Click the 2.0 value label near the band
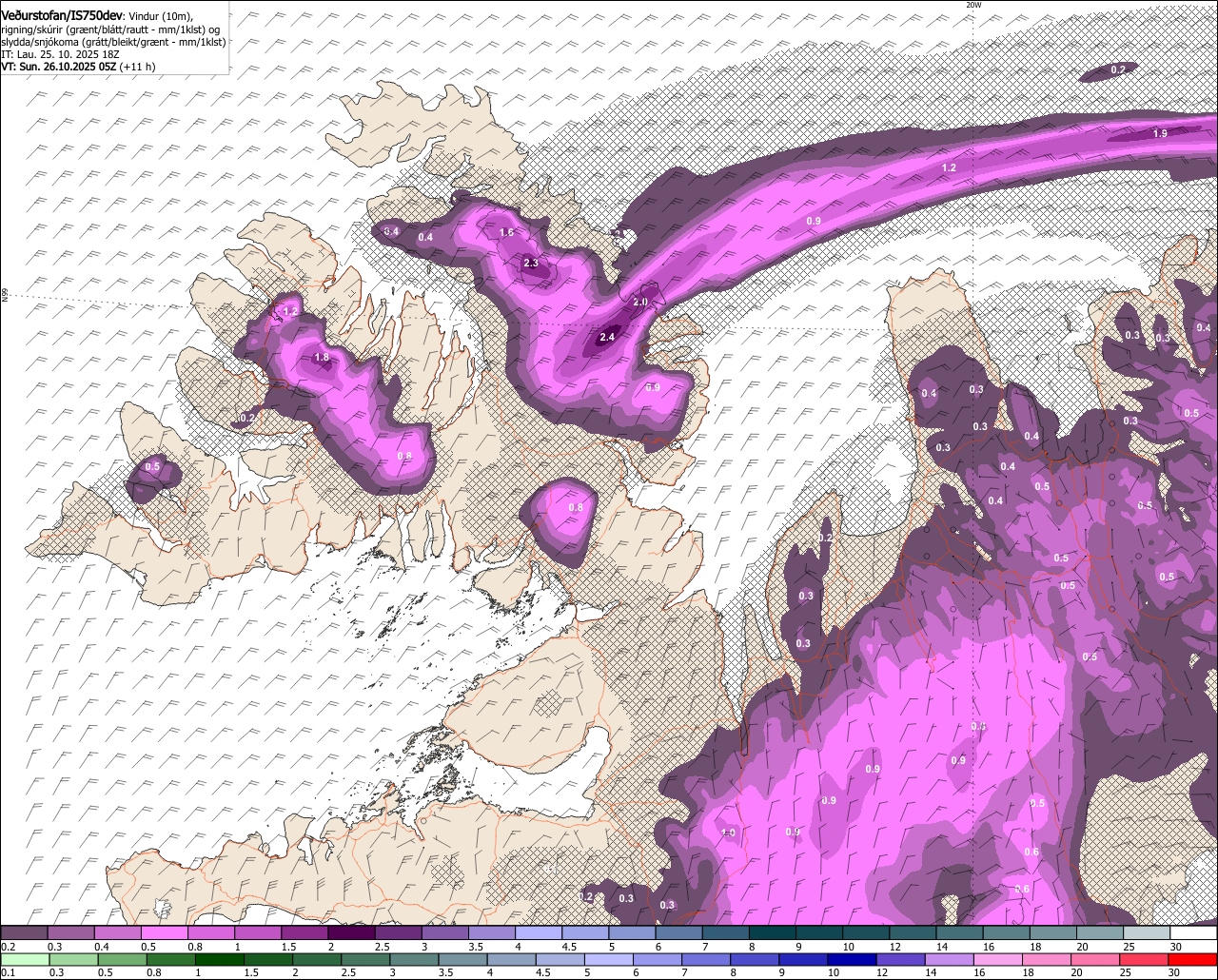This screenshot has width=1218, height=980. [x=640, y=302]
